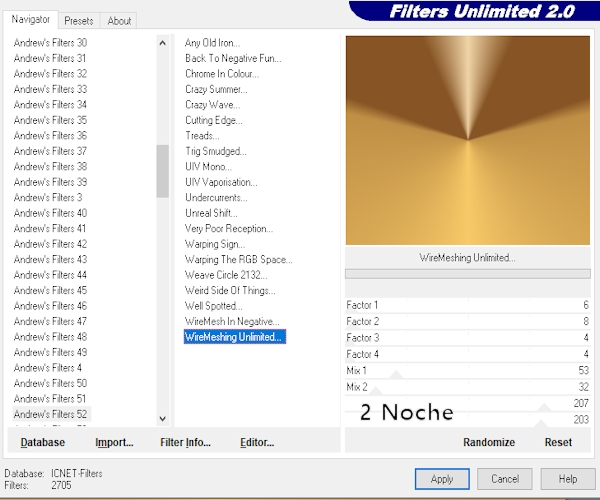Screen dimensions: 600x500
Task: Choose UIV Vaporisation... filter
Action: point(221,182)
